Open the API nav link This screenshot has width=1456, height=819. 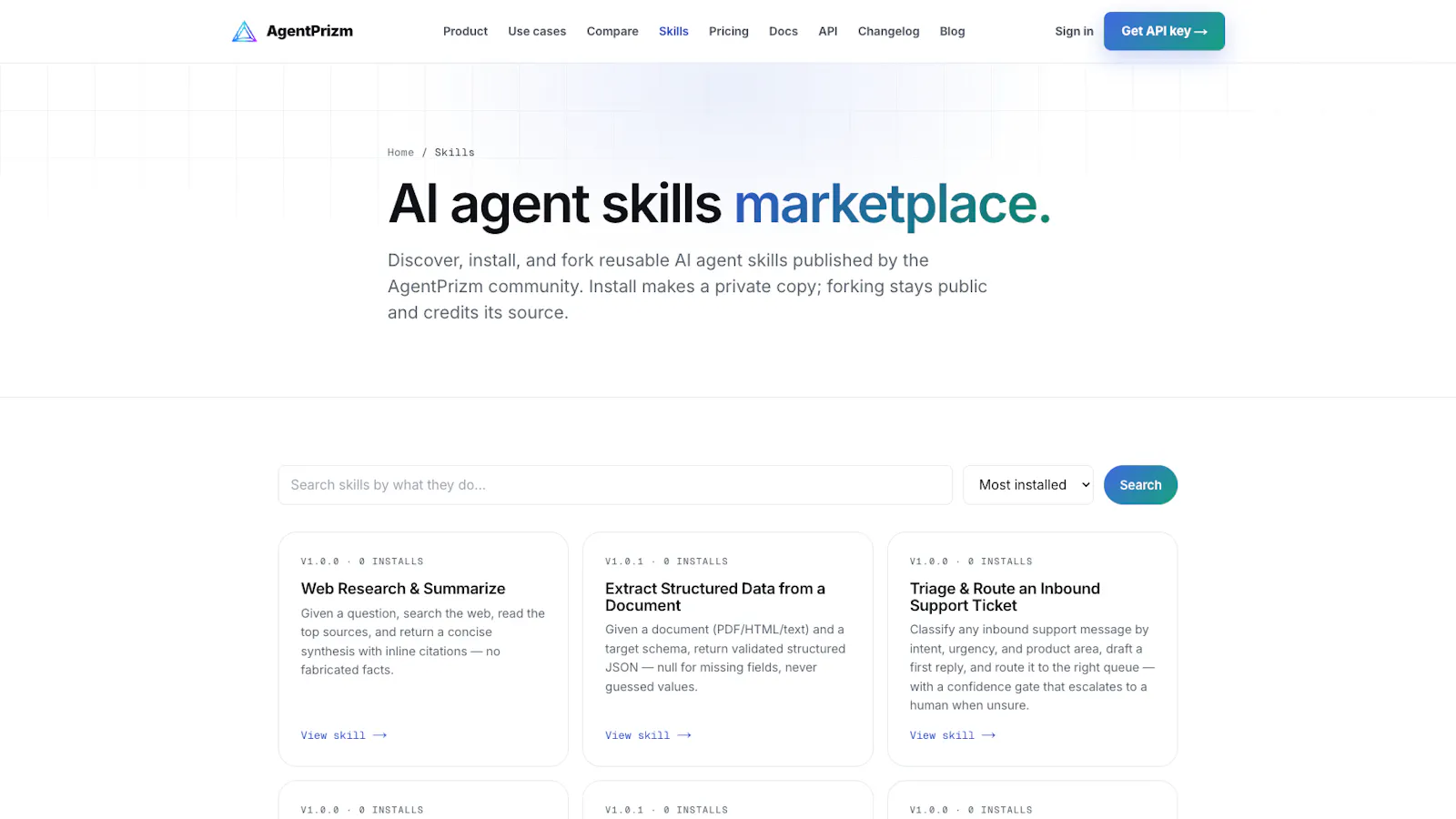[x=828, y=31]
